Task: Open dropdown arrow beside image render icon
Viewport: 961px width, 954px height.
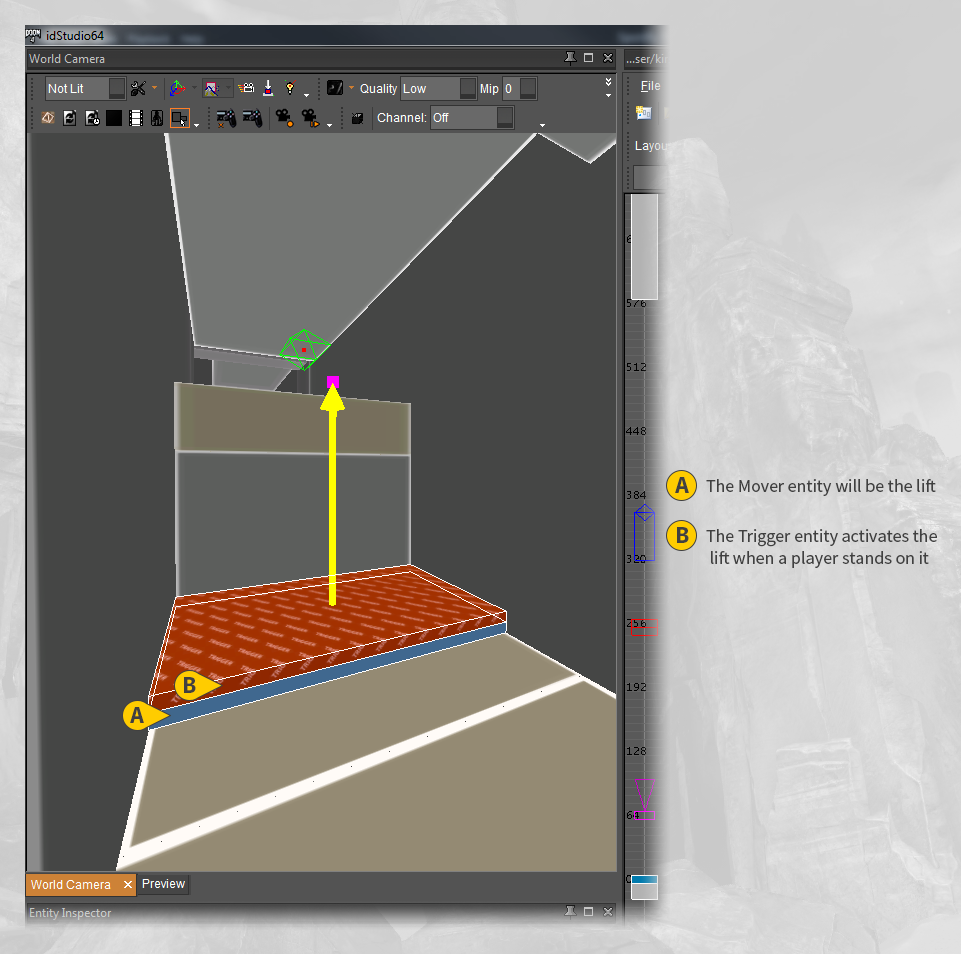Action: [x=228, y=88]
